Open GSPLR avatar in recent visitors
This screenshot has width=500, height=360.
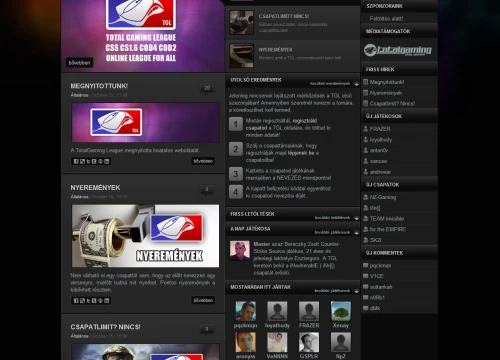coord(309,342)
